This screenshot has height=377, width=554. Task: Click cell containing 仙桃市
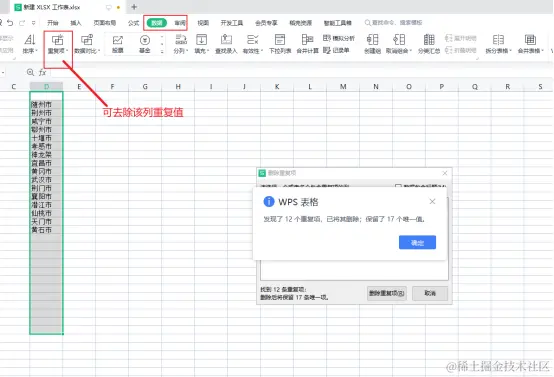click(x=46, y=213)
